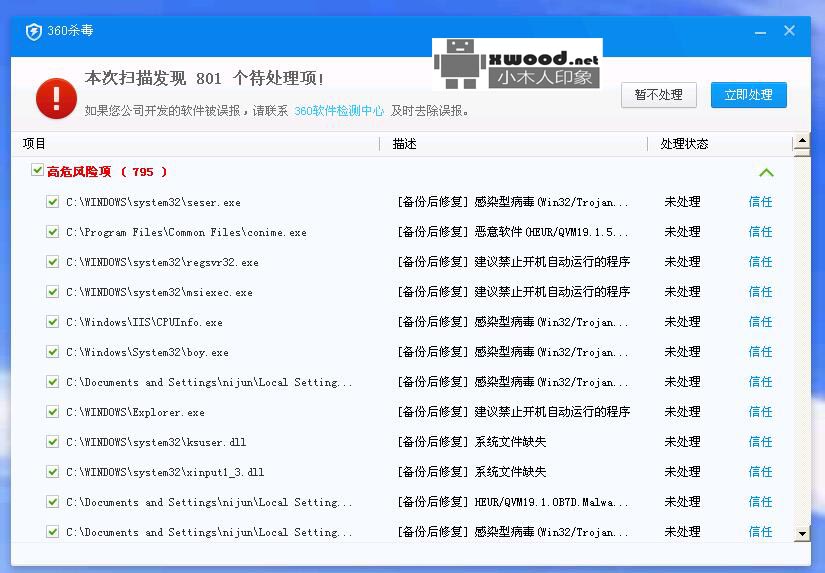
Task: Select the boy.exe file path text
Action: click(147, 352)
